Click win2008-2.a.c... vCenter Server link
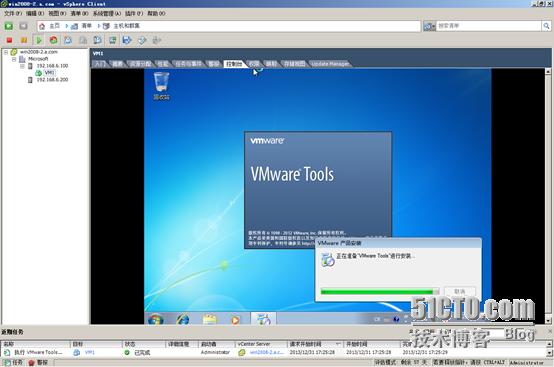Screen dimensions: 554x367 click(267, 353)
